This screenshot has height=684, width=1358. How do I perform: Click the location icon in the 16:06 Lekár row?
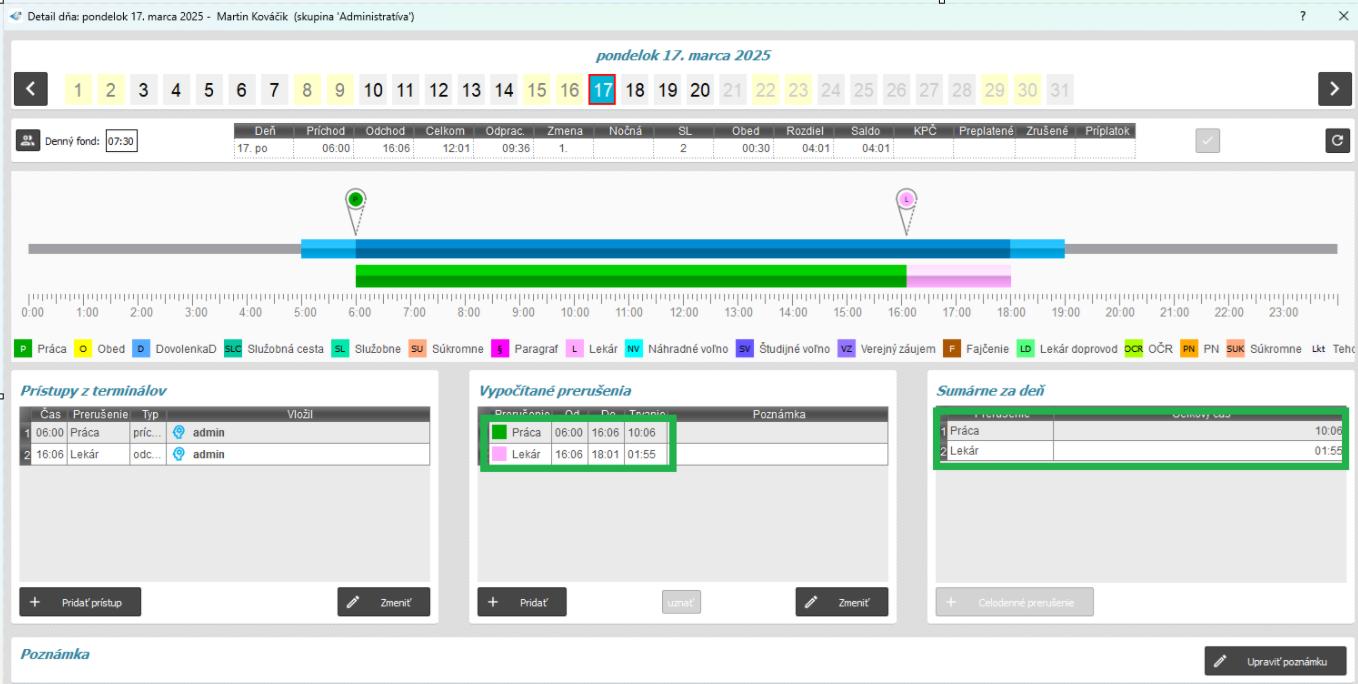coord(179,454)
